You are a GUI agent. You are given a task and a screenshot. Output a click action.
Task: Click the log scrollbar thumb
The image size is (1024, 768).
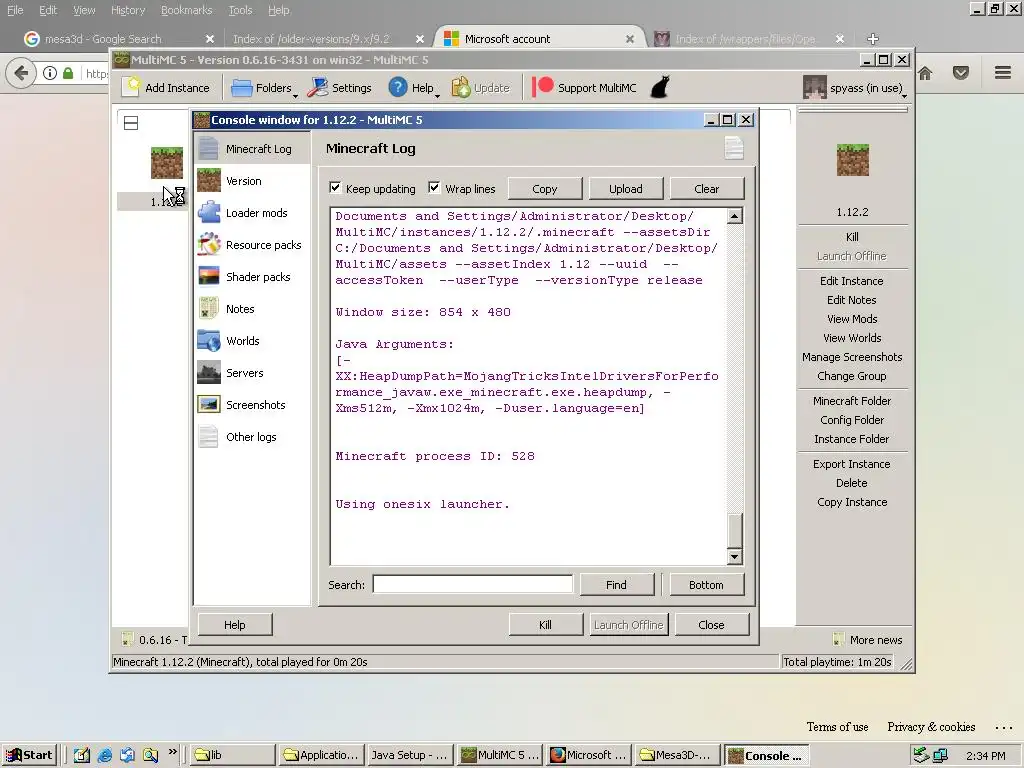click(735, 531)
